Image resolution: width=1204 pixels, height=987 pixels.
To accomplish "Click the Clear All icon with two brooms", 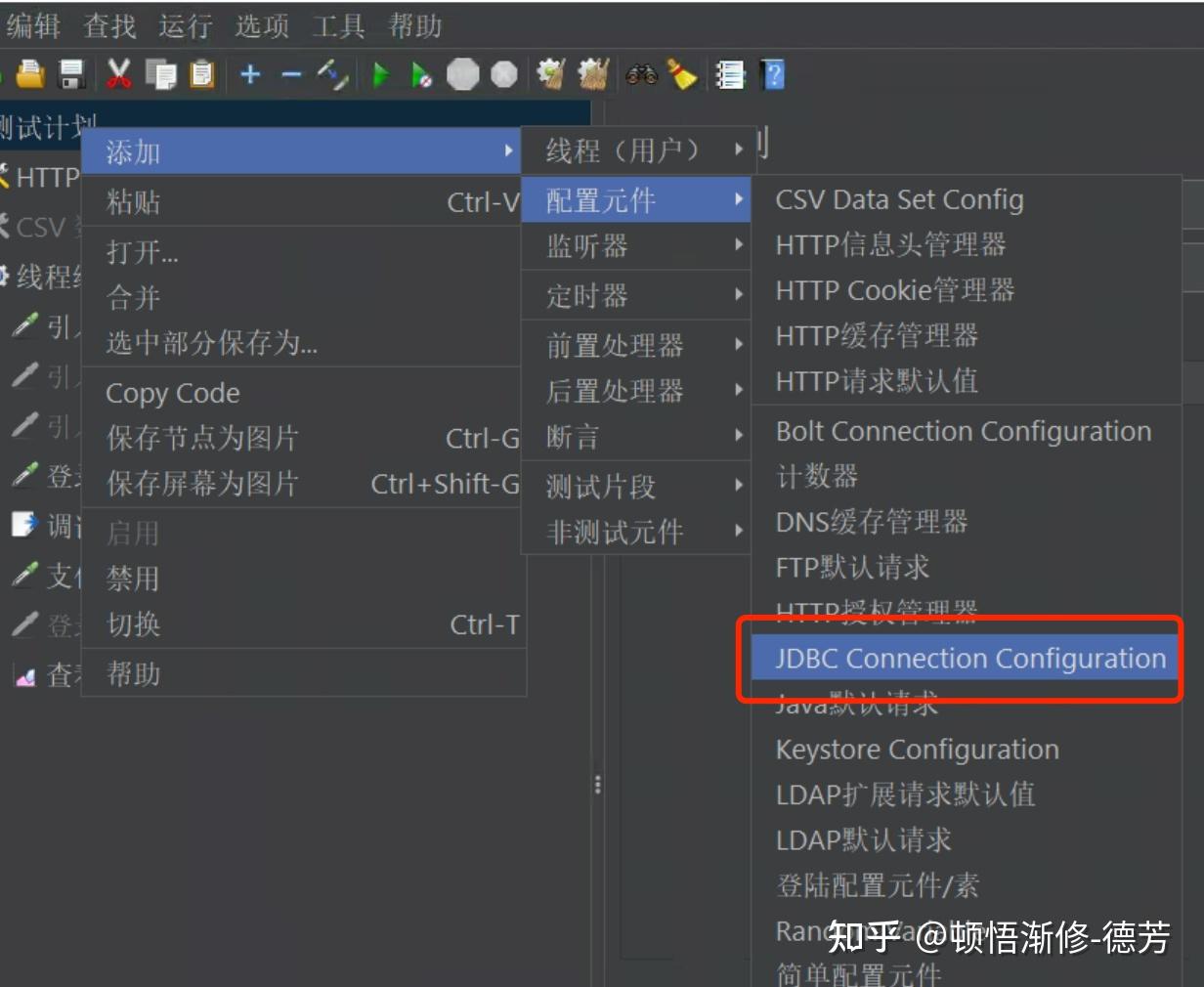I will 592,74.
